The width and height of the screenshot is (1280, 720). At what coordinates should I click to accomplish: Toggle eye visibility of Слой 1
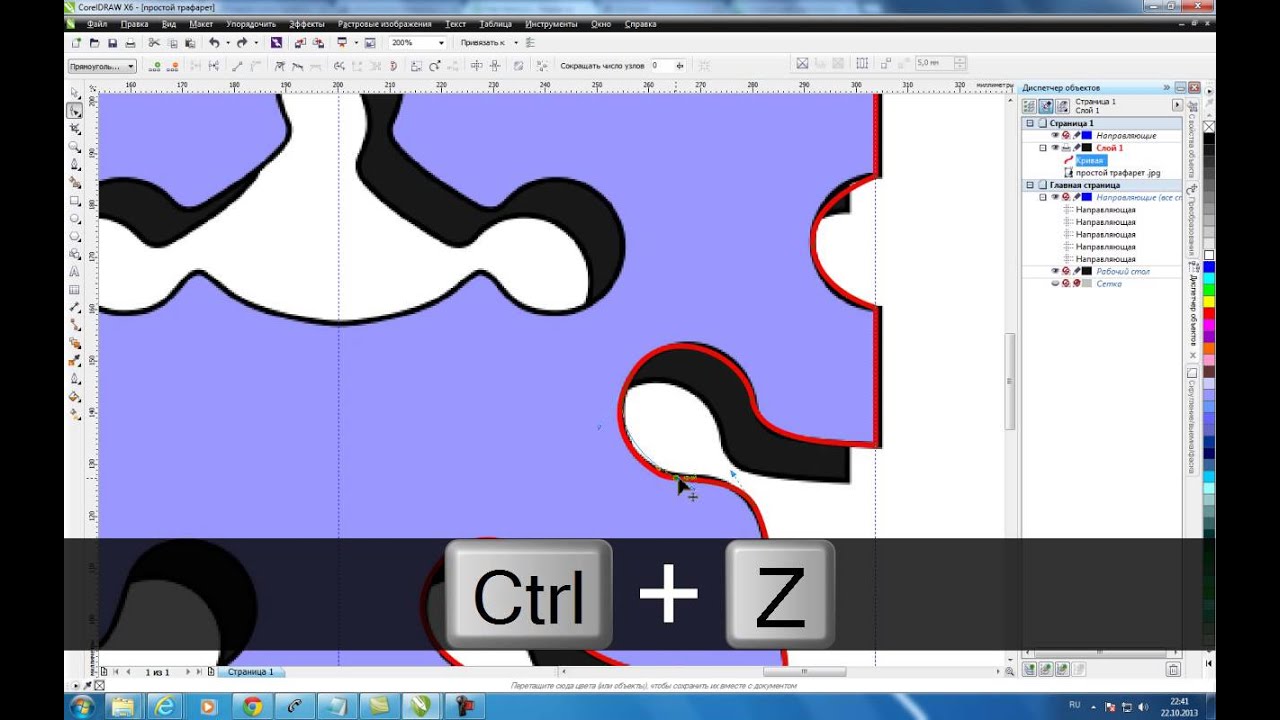[x=1055, y=148]
